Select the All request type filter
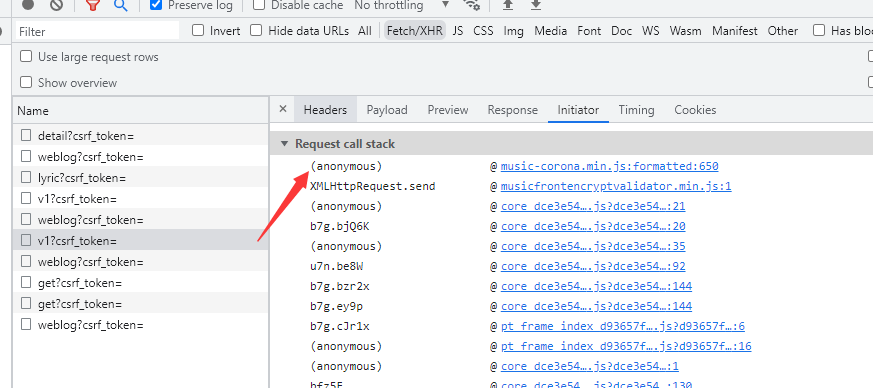Screen dimensions: 873x388 pos(365,31)
